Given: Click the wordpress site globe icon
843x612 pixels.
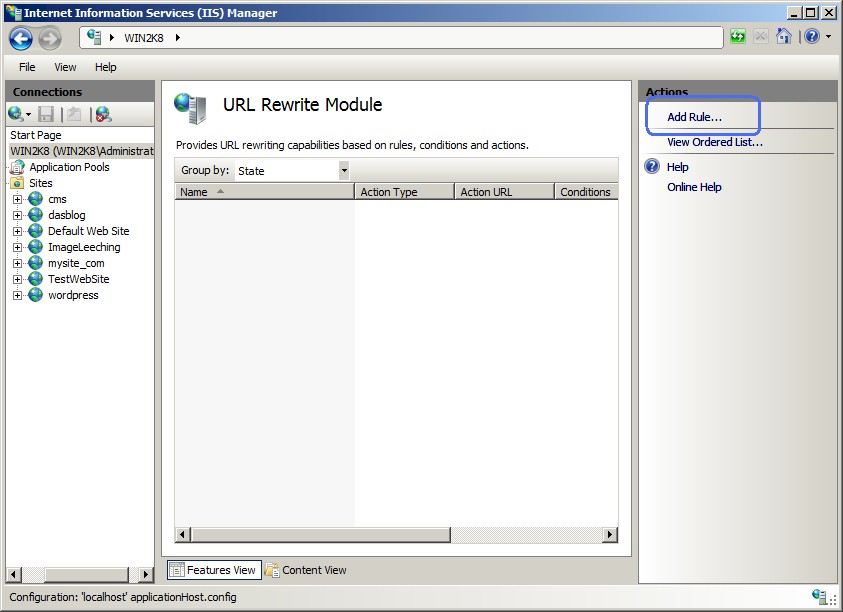Looking at the screenshot, I should (35, 295).
